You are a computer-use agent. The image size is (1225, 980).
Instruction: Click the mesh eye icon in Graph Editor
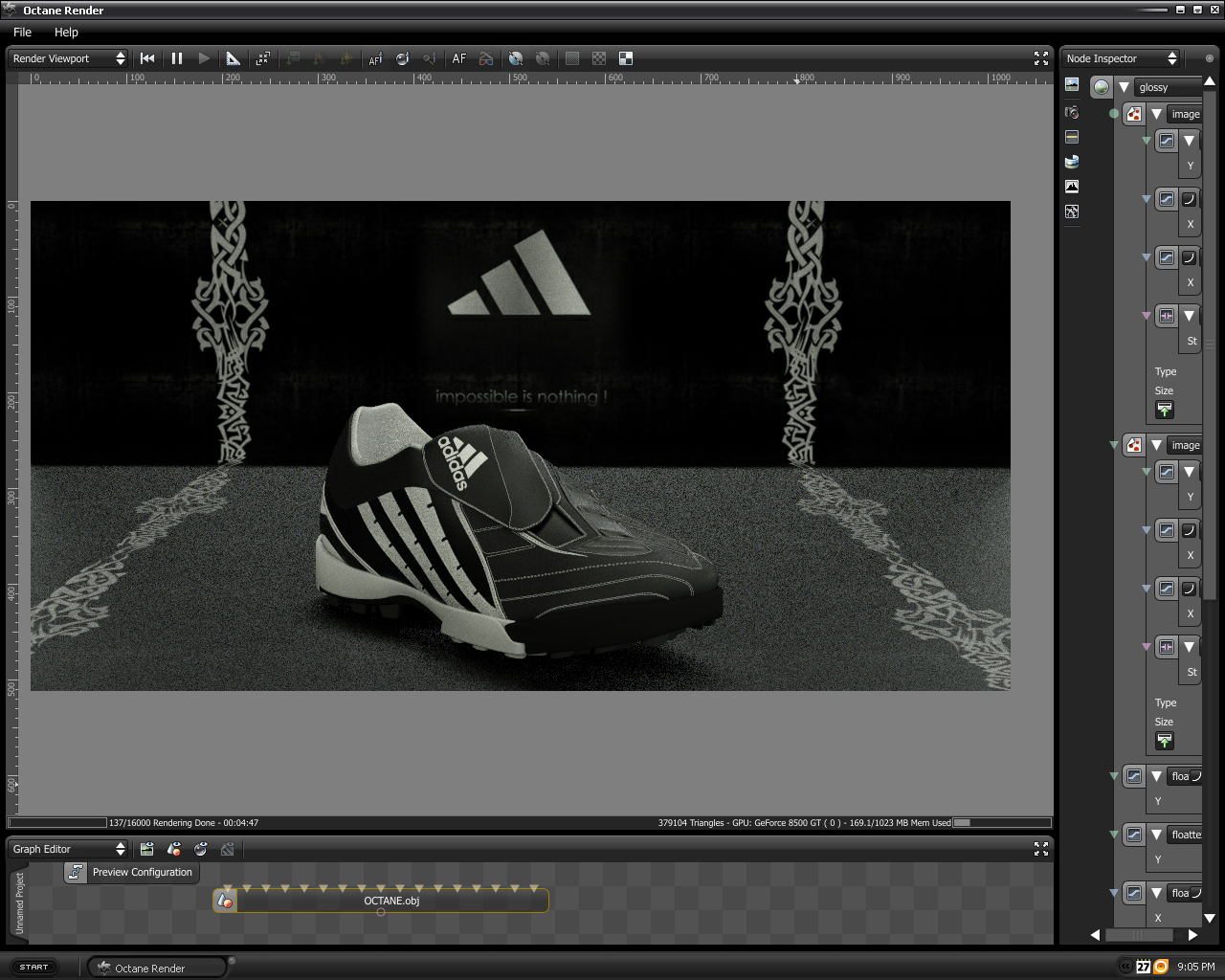173,849
